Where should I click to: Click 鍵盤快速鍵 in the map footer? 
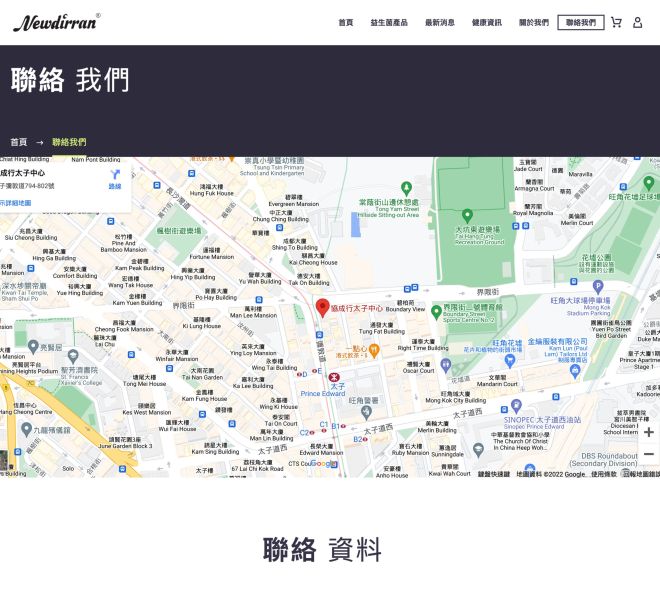coord(494,474)
